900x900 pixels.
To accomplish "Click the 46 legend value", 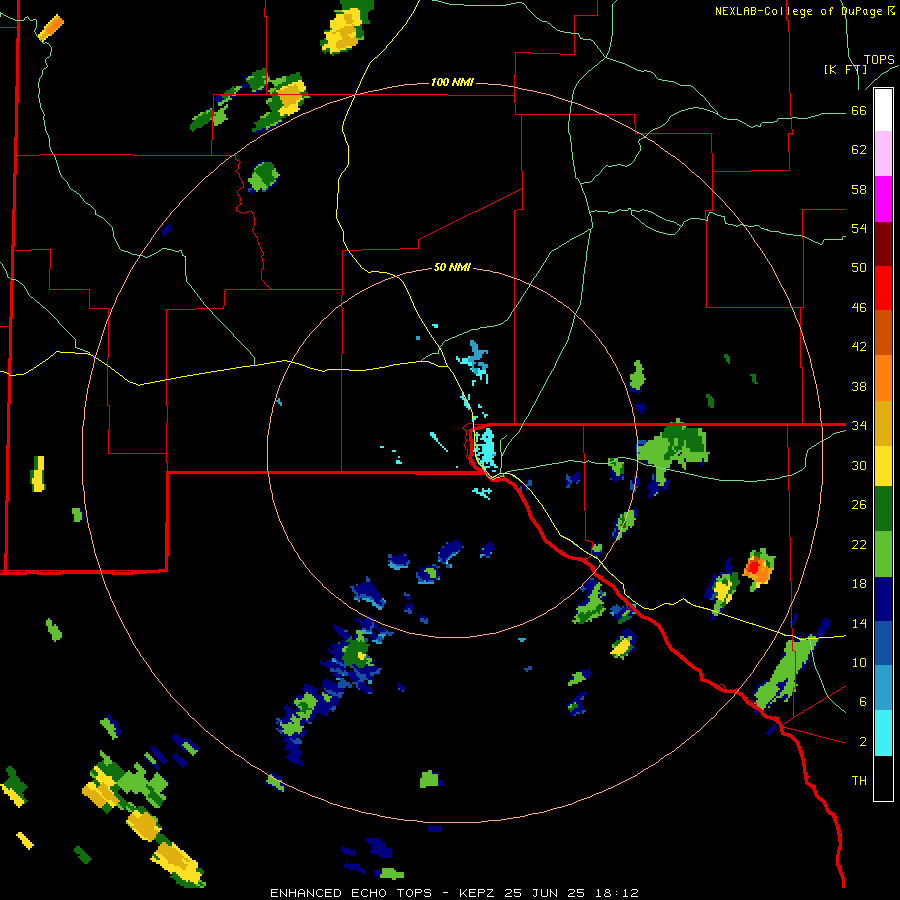I will [859, 307].
